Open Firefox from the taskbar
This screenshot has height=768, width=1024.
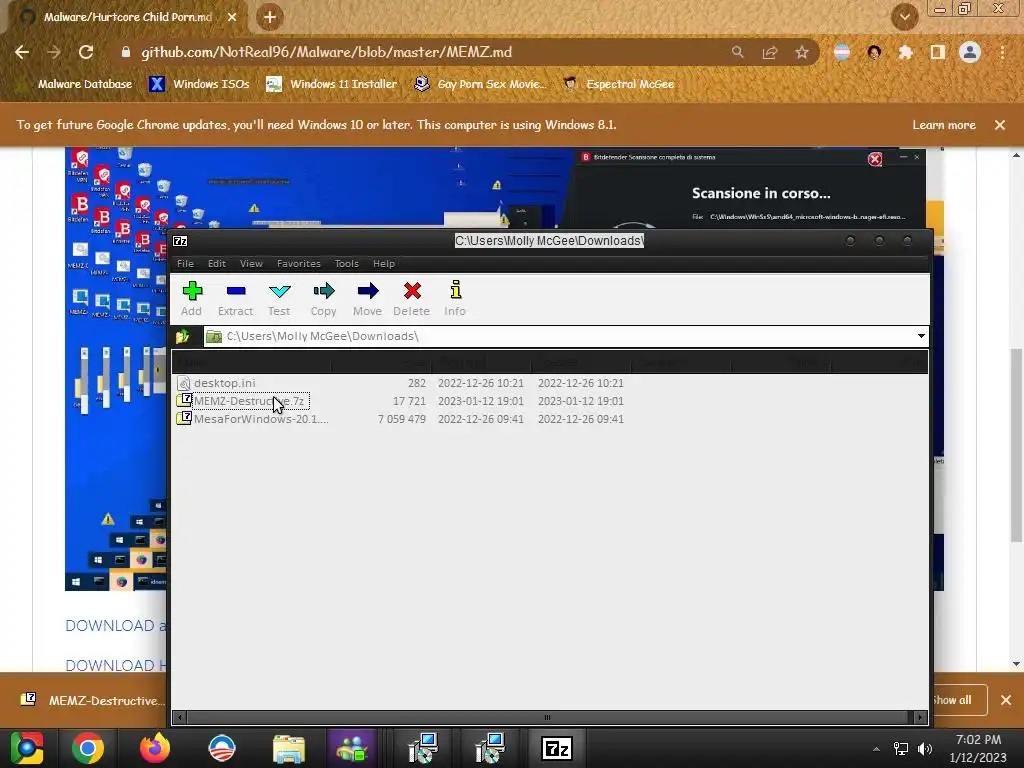tap(155, 748)
